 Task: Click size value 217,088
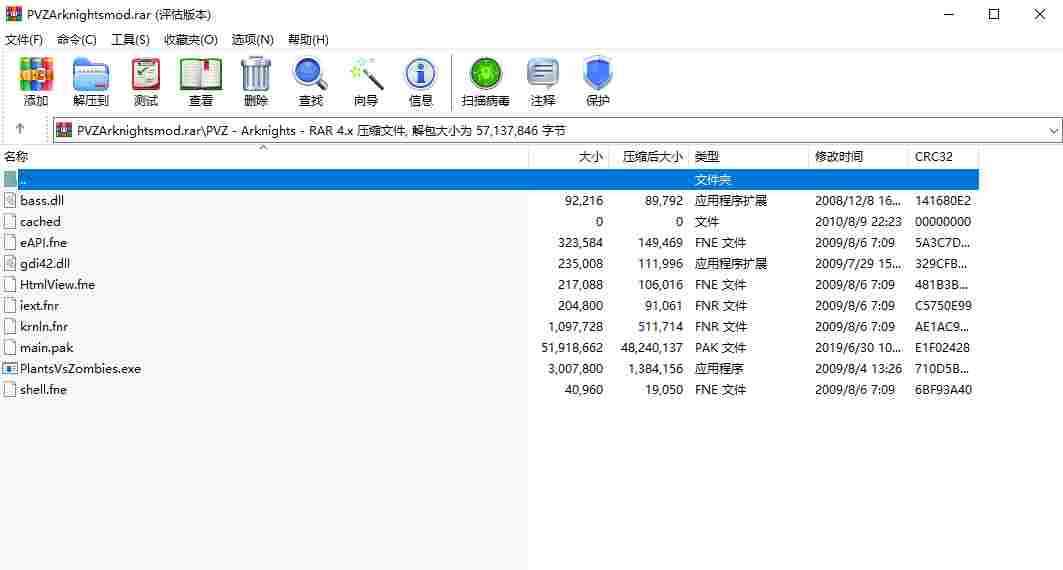tap(580, 285)
